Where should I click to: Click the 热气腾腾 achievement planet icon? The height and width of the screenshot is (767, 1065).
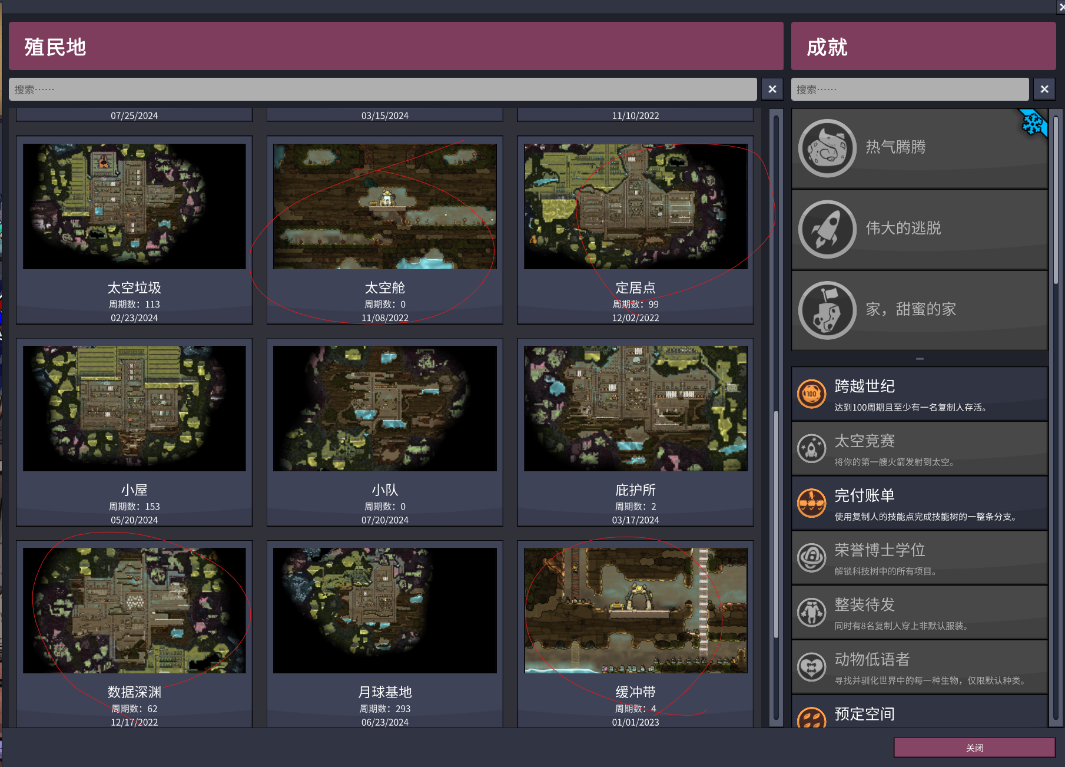click(827, 147)
